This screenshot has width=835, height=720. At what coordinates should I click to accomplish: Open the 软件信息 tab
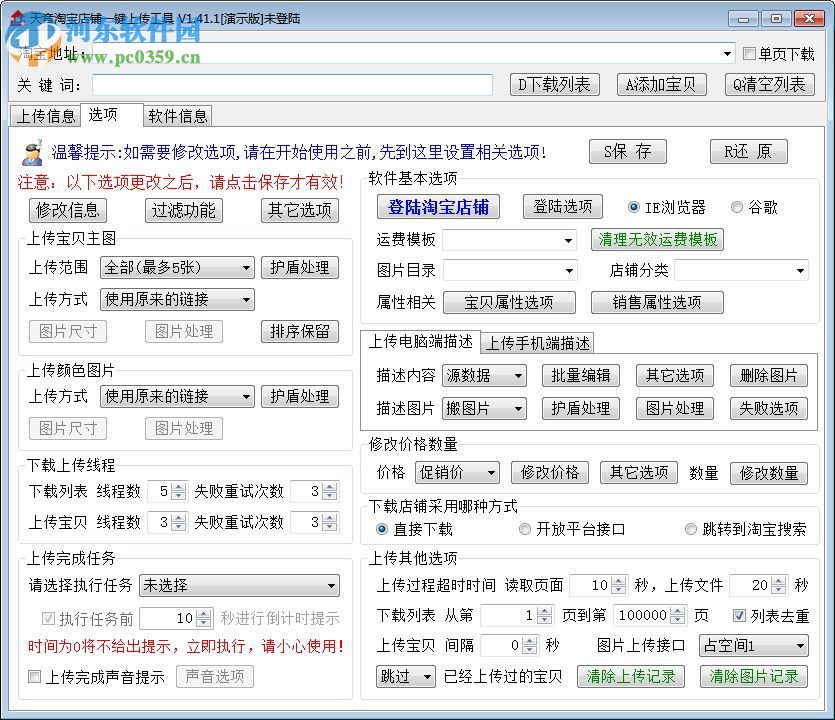point(178,116)
